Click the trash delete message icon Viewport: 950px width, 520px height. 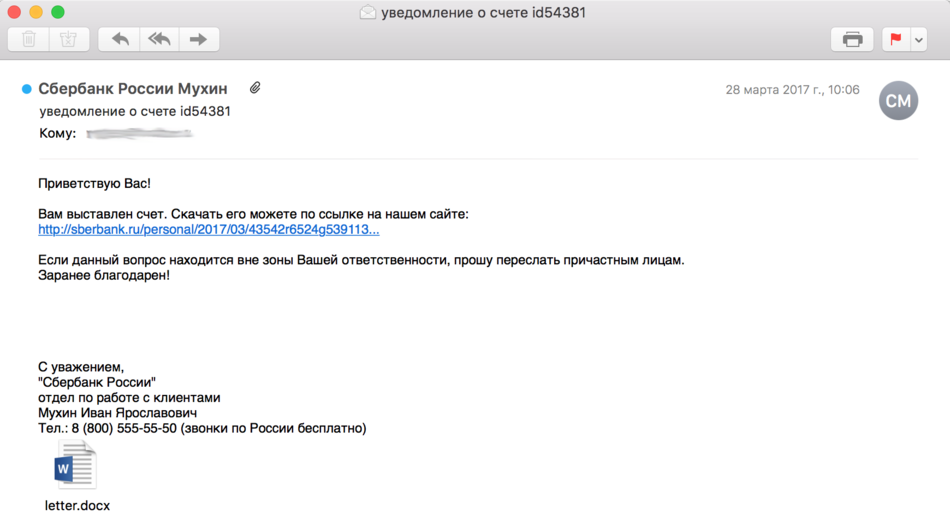tap(28, 39)
